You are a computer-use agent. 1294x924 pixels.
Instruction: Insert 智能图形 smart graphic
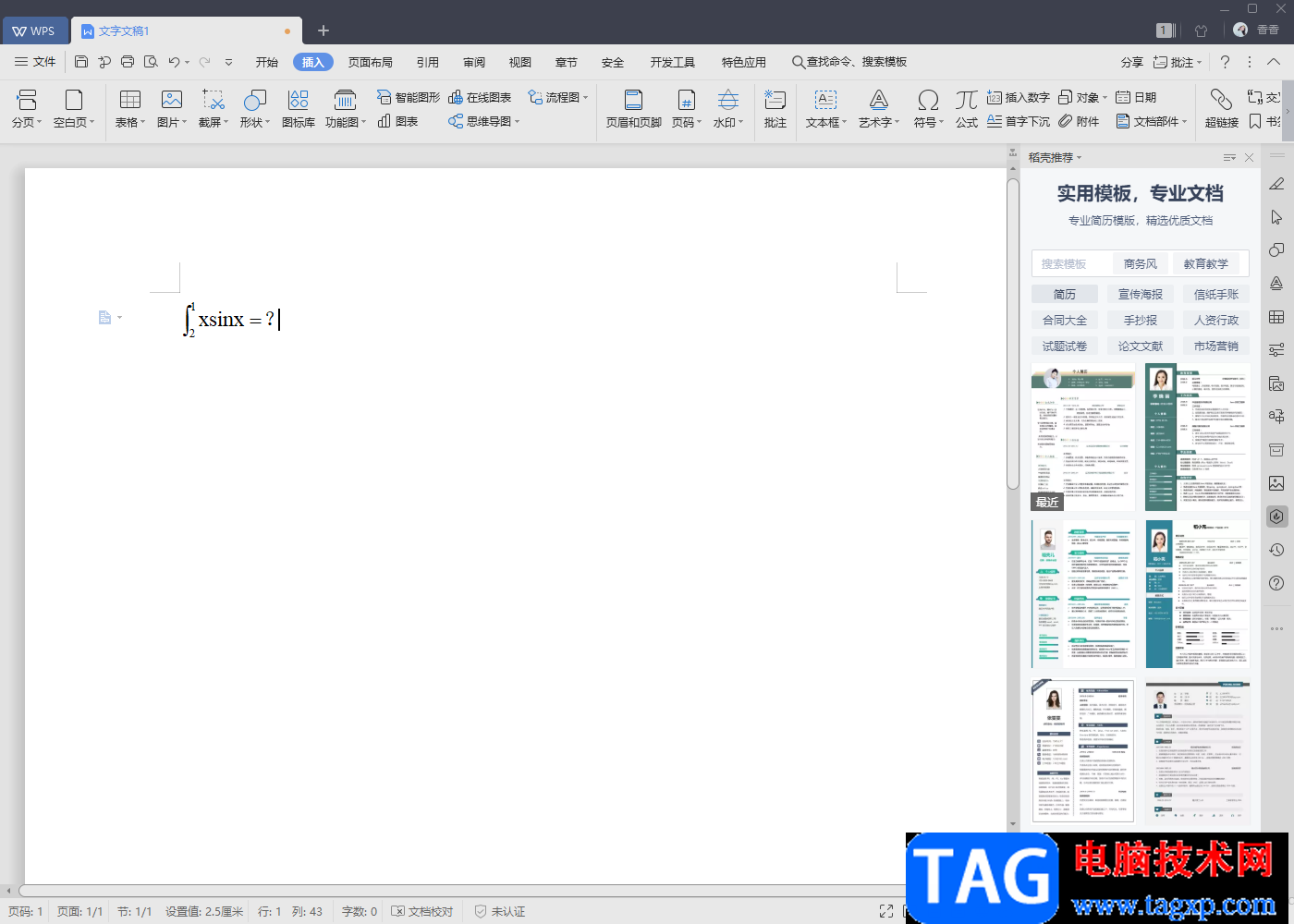(409, 97)
